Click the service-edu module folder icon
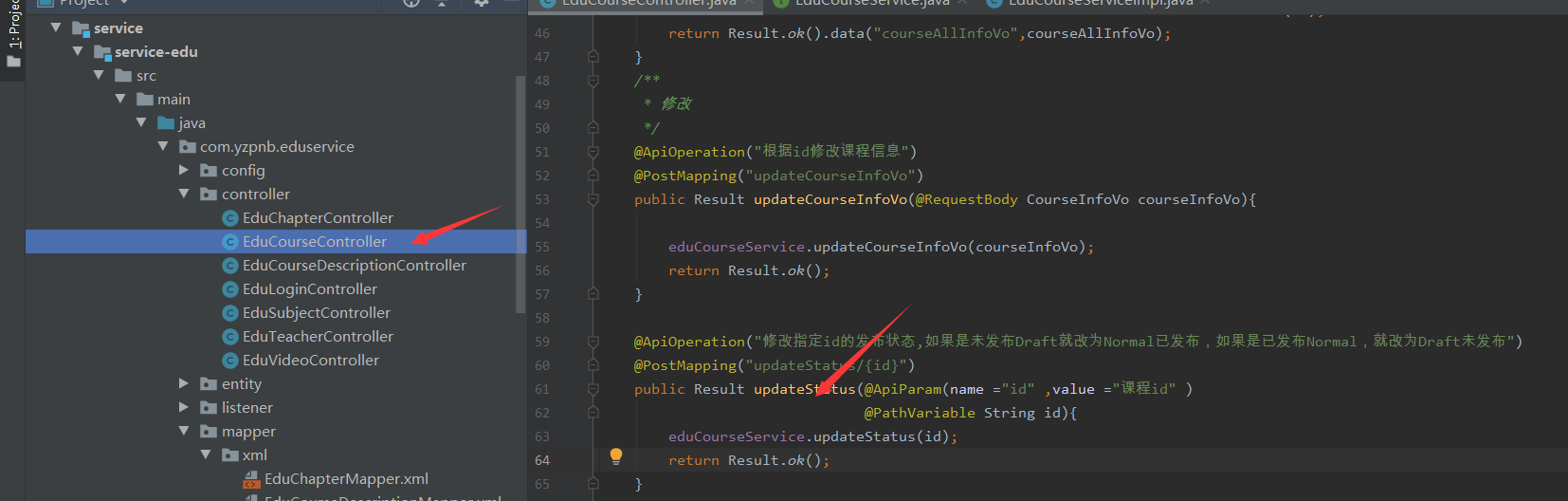The width and height of the screenshot is (1568, 501). click(x=102, y=52)
